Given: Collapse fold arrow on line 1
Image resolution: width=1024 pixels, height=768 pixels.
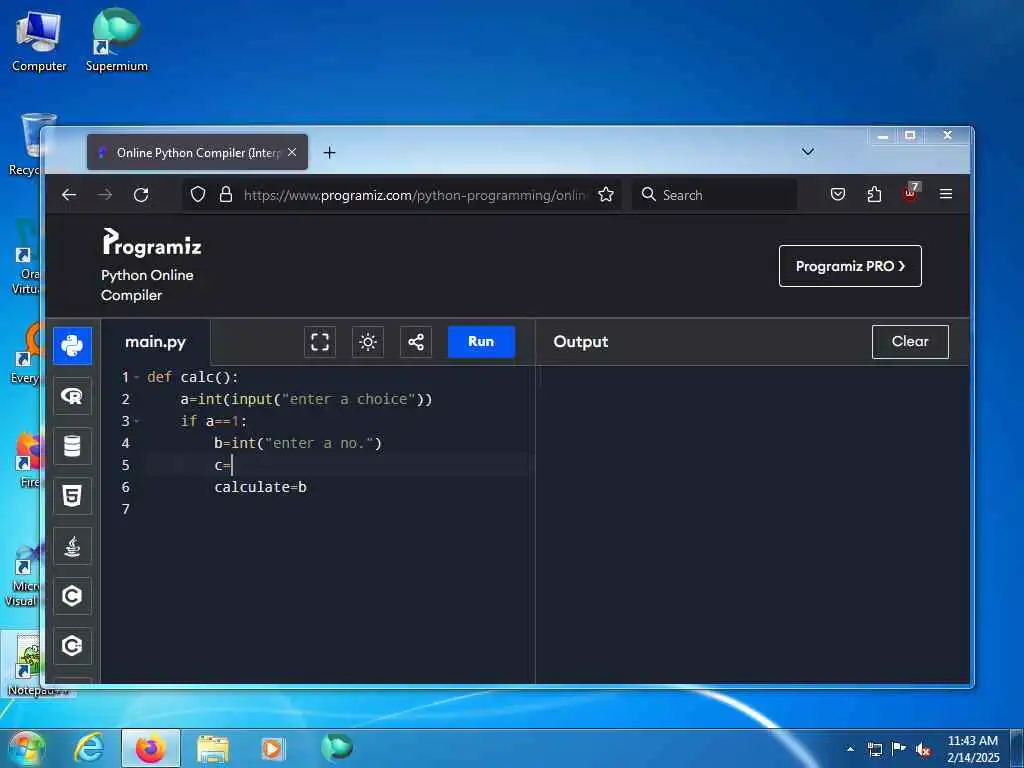Looking at the screenshot, I should coord(136,377).
